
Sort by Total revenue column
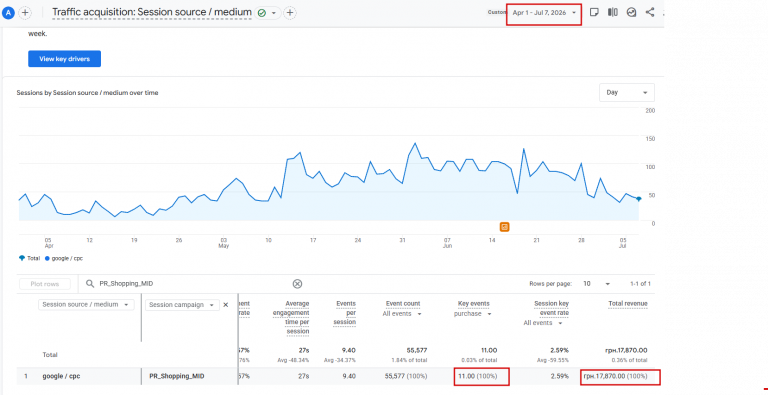tap(628, 304)
